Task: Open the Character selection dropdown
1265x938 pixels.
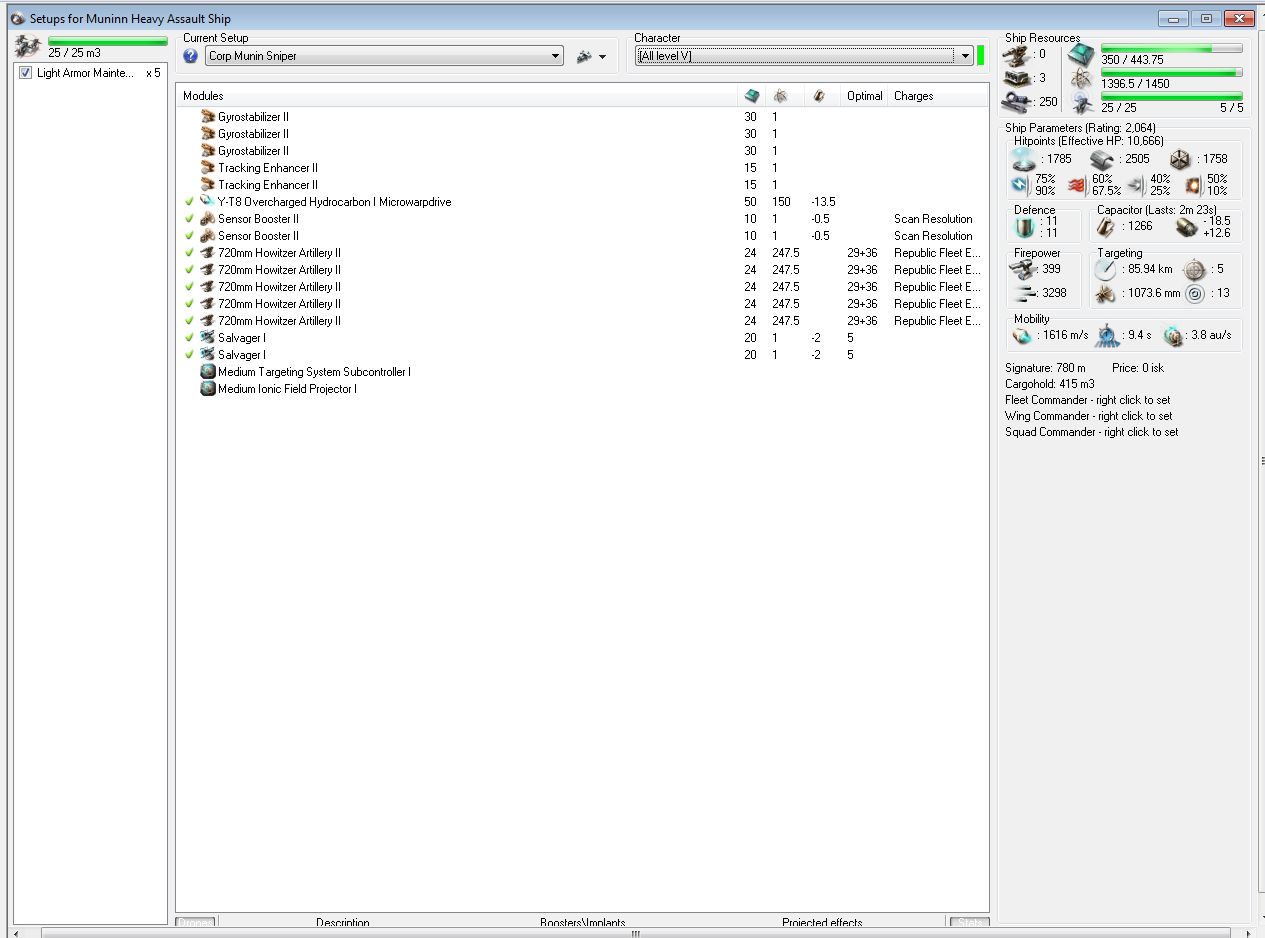Action: tap(965, 56)
